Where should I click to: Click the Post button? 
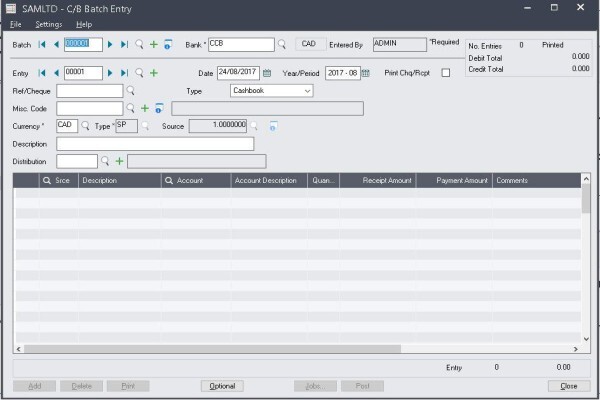362,386
